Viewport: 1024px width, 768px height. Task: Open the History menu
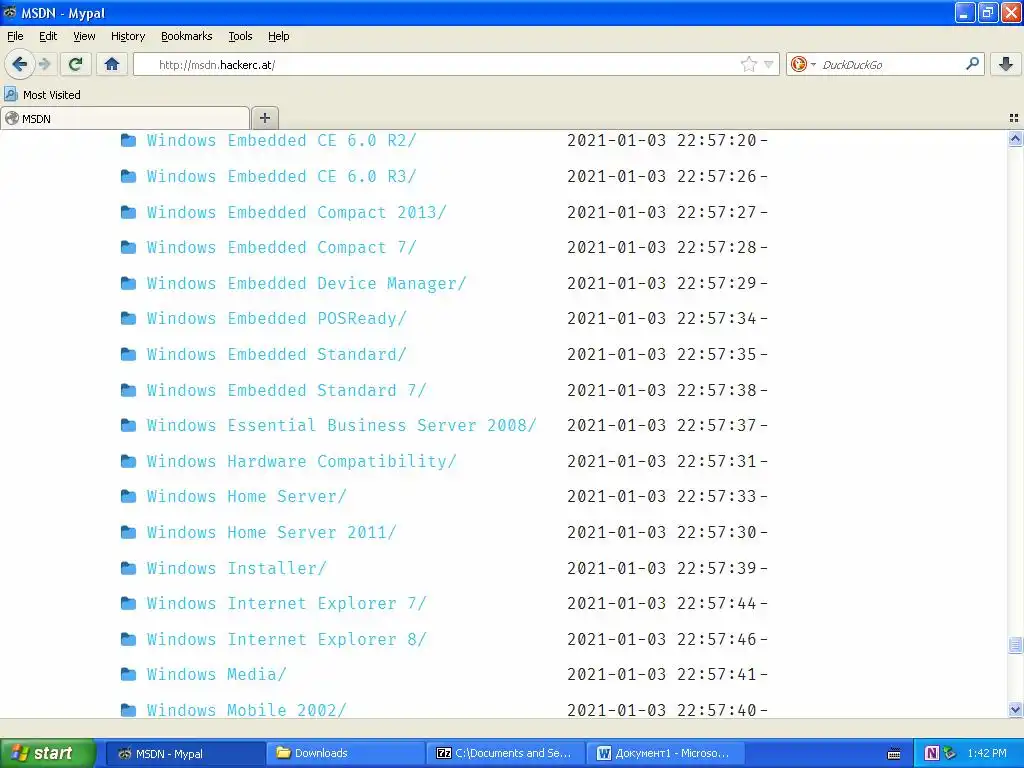point(127,36)
